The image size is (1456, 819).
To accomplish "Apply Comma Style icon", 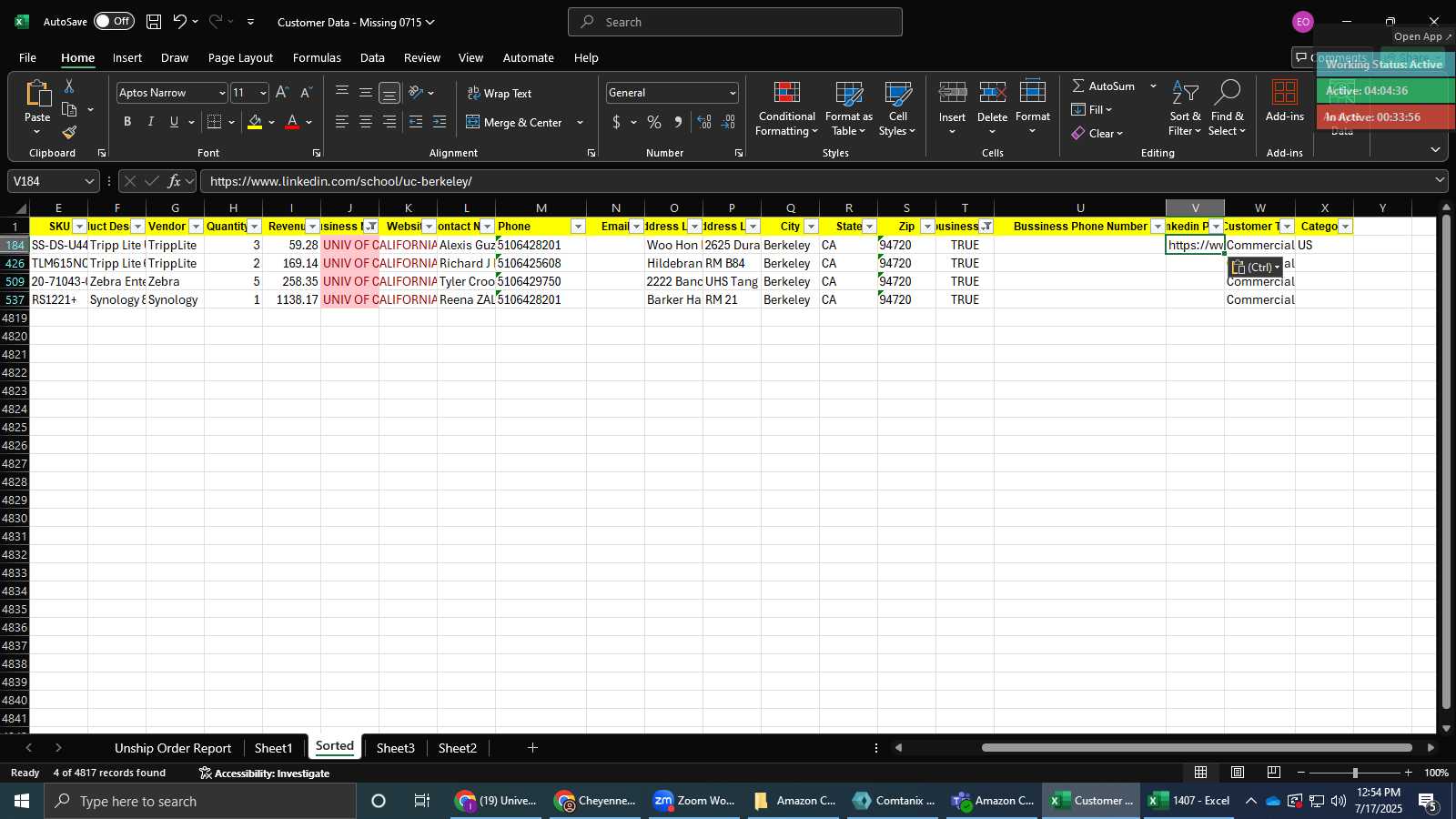I will point(678,122).
